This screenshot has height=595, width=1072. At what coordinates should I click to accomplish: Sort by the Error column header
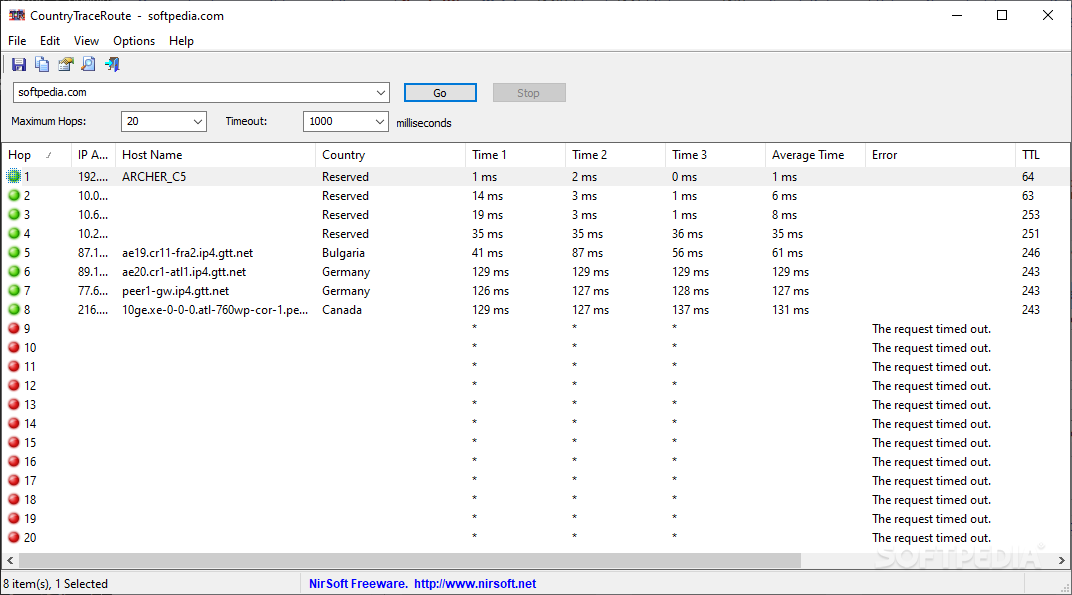point(940,155)
